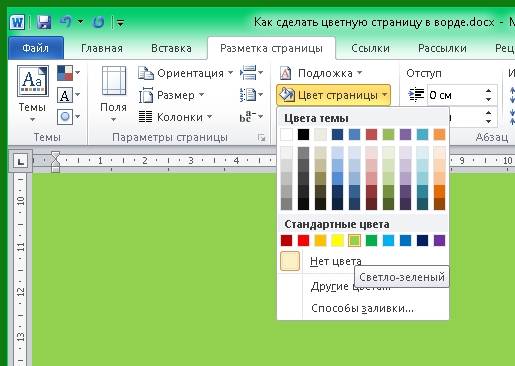Pick green standard color swatch
Viewport: 515px width, 366px height.
[x=371, y=240]
